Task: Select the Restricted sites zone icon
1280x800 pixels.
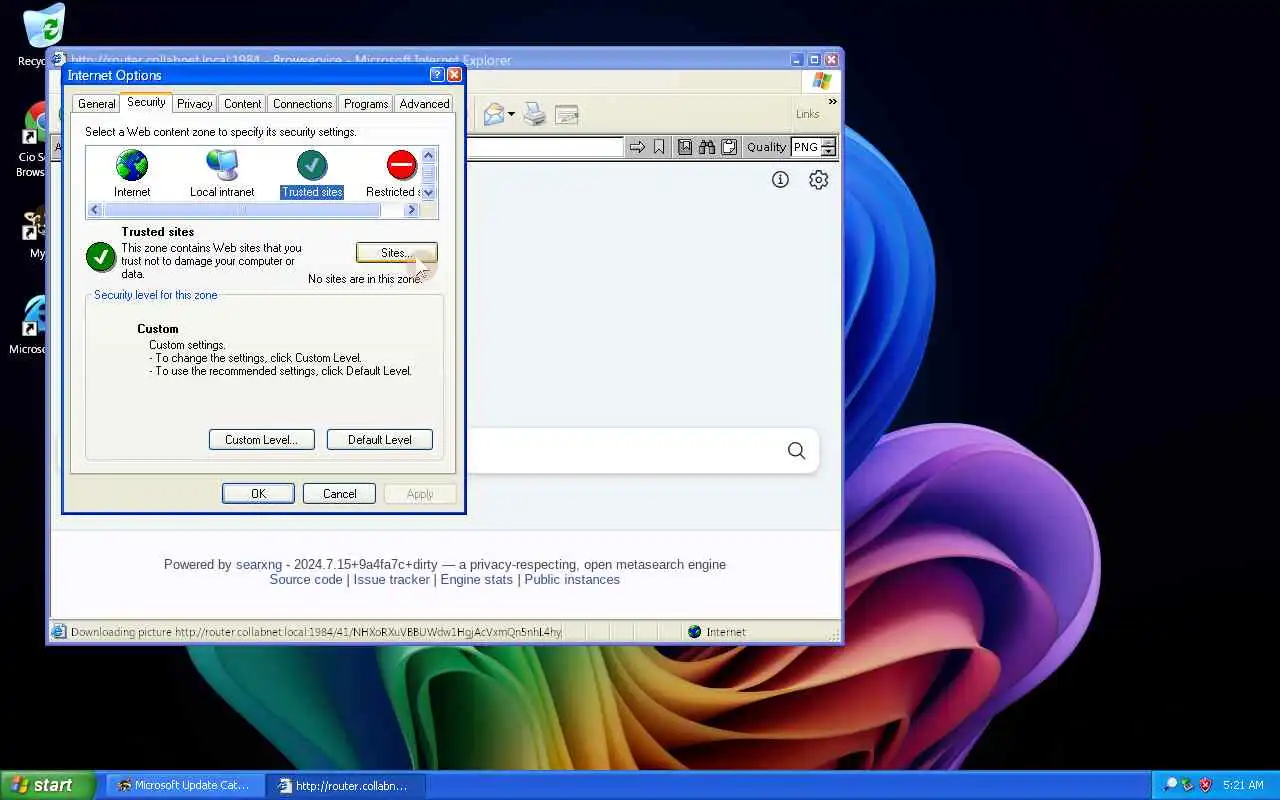Action: coord(401,165)
